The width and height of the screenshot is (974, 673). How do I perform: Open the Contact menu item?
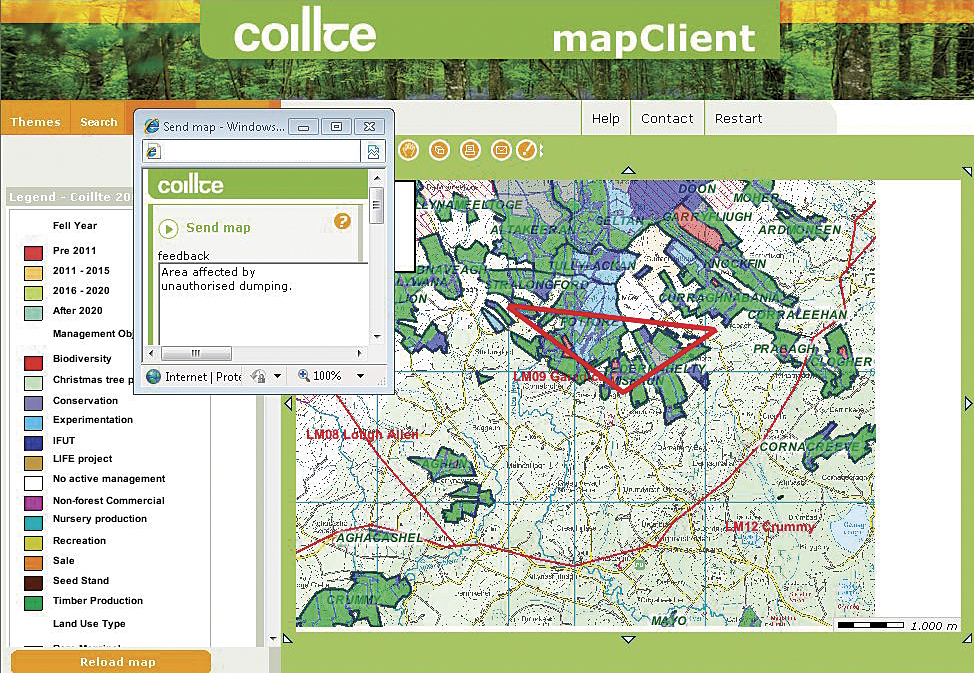(667, 118)
